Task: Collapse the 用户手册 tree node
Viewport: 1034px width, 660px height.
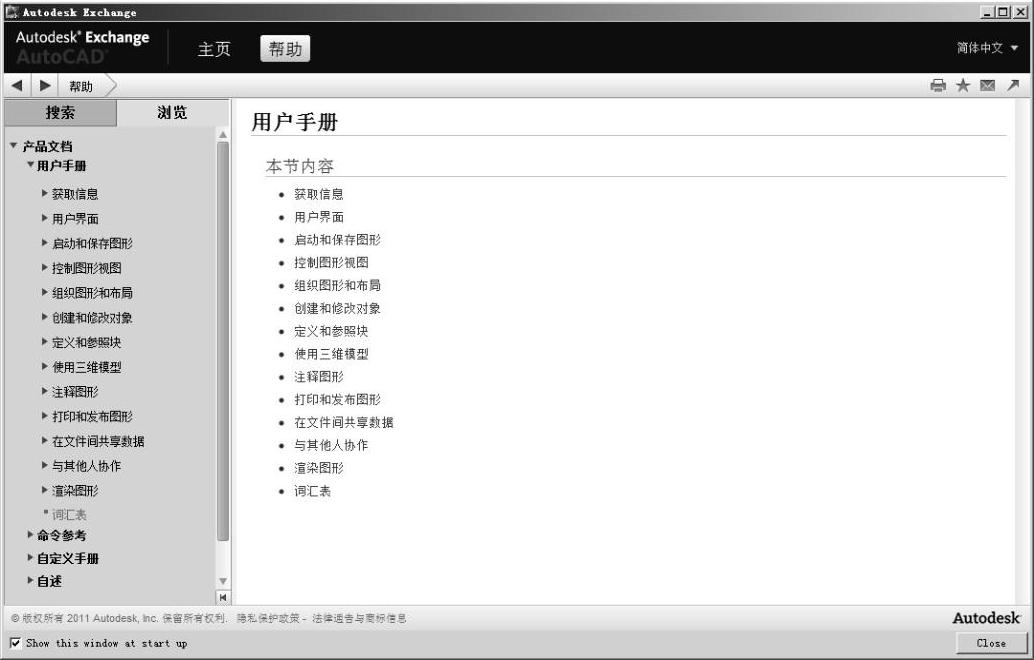Action: click(30, 165)
